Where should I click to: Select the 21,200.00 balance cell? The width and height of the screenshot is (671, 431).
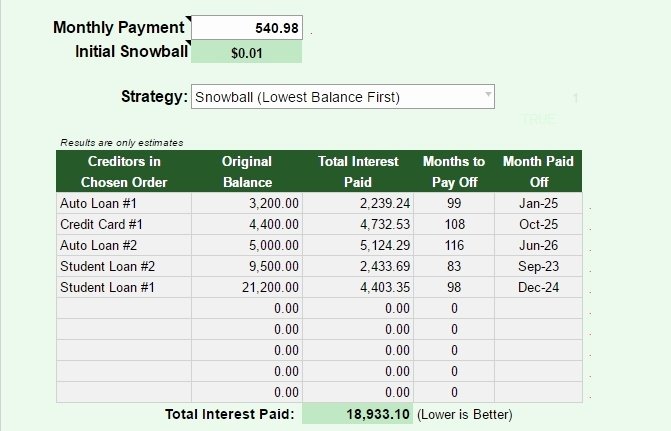[247, 287]
